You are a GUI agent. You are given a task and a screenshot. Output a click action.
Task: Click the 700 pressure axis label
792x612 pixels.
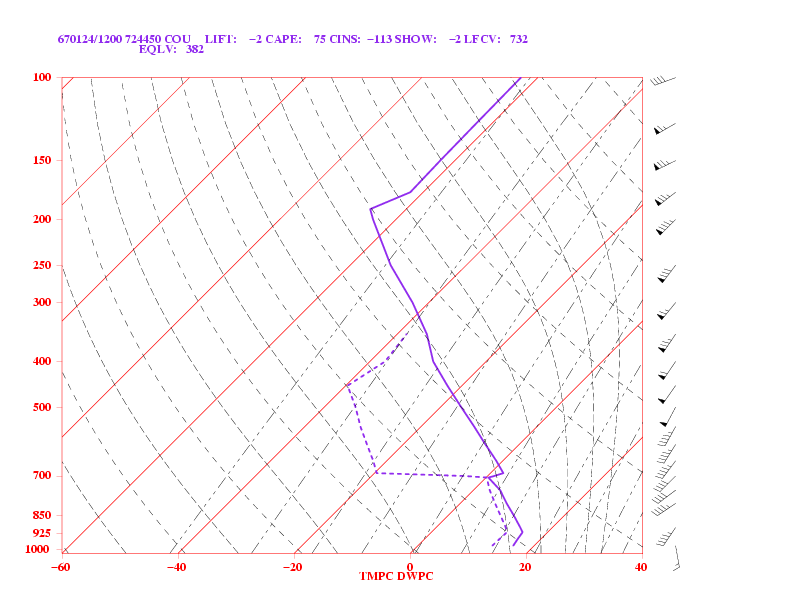point(42,476)
